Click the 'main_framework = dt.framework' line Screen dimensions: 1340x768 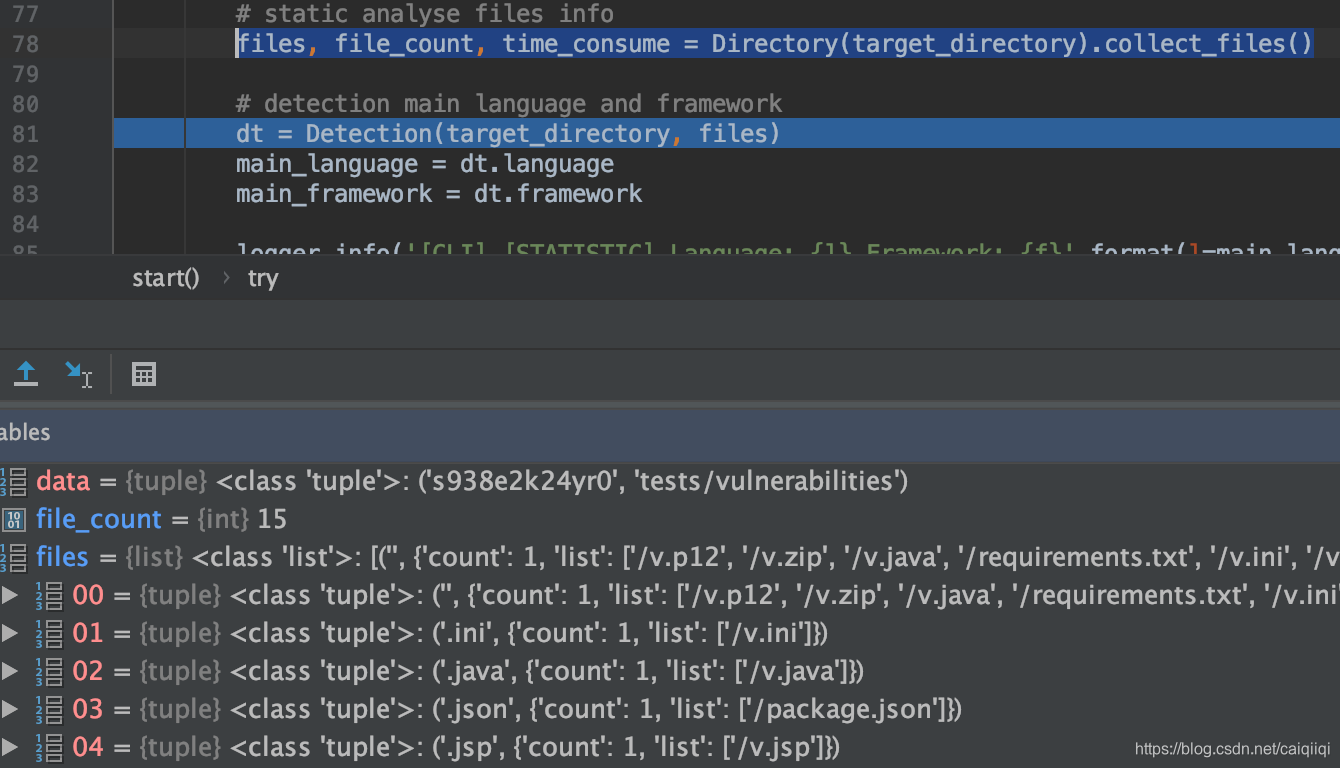point(439,194)
